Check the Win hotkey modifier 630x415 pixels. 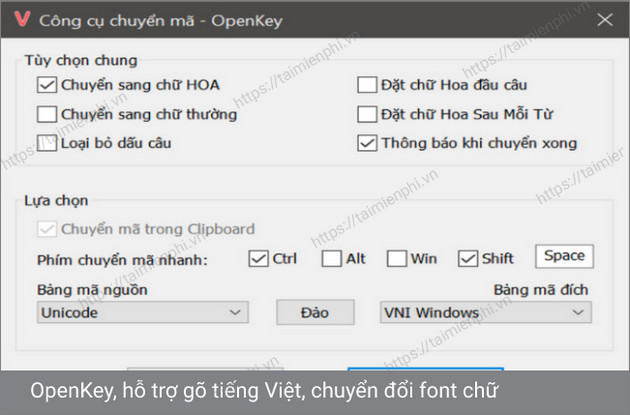[x=397, y=259]
